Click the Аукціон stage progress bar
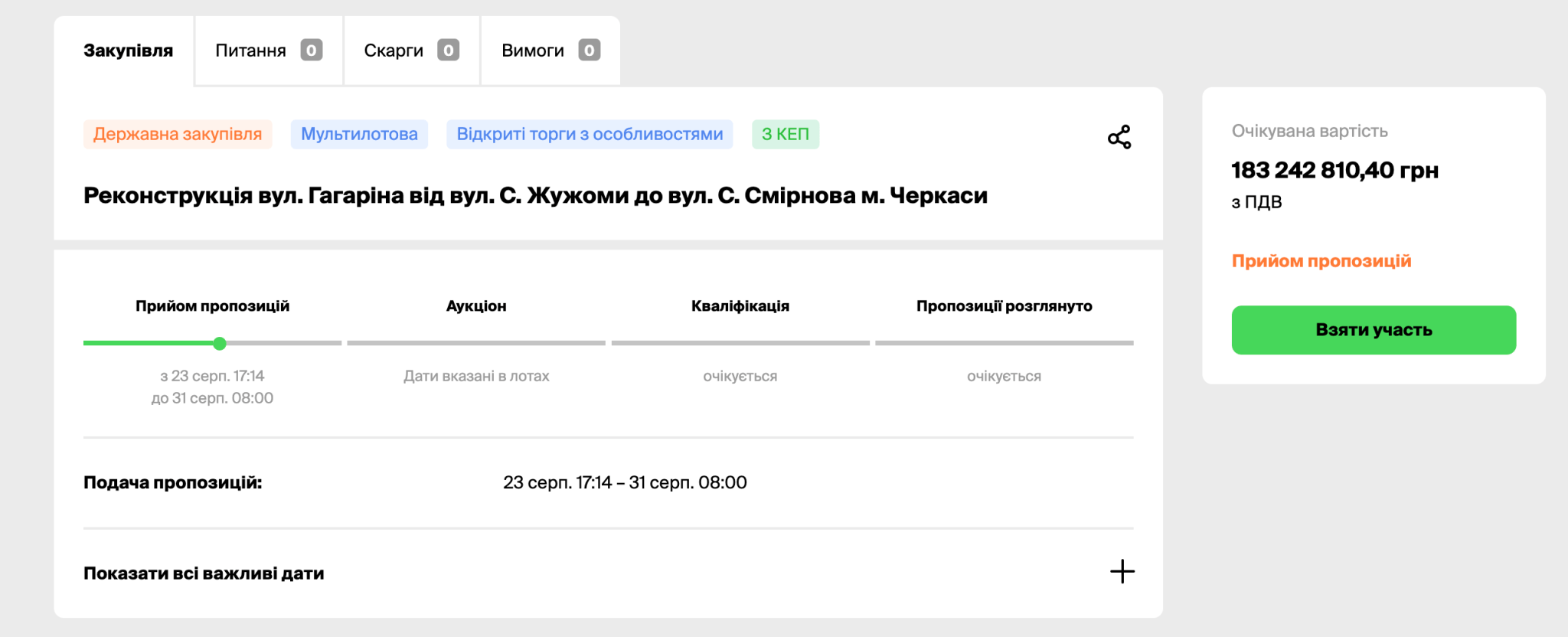Screen dimensions: 1568x637 476,343
